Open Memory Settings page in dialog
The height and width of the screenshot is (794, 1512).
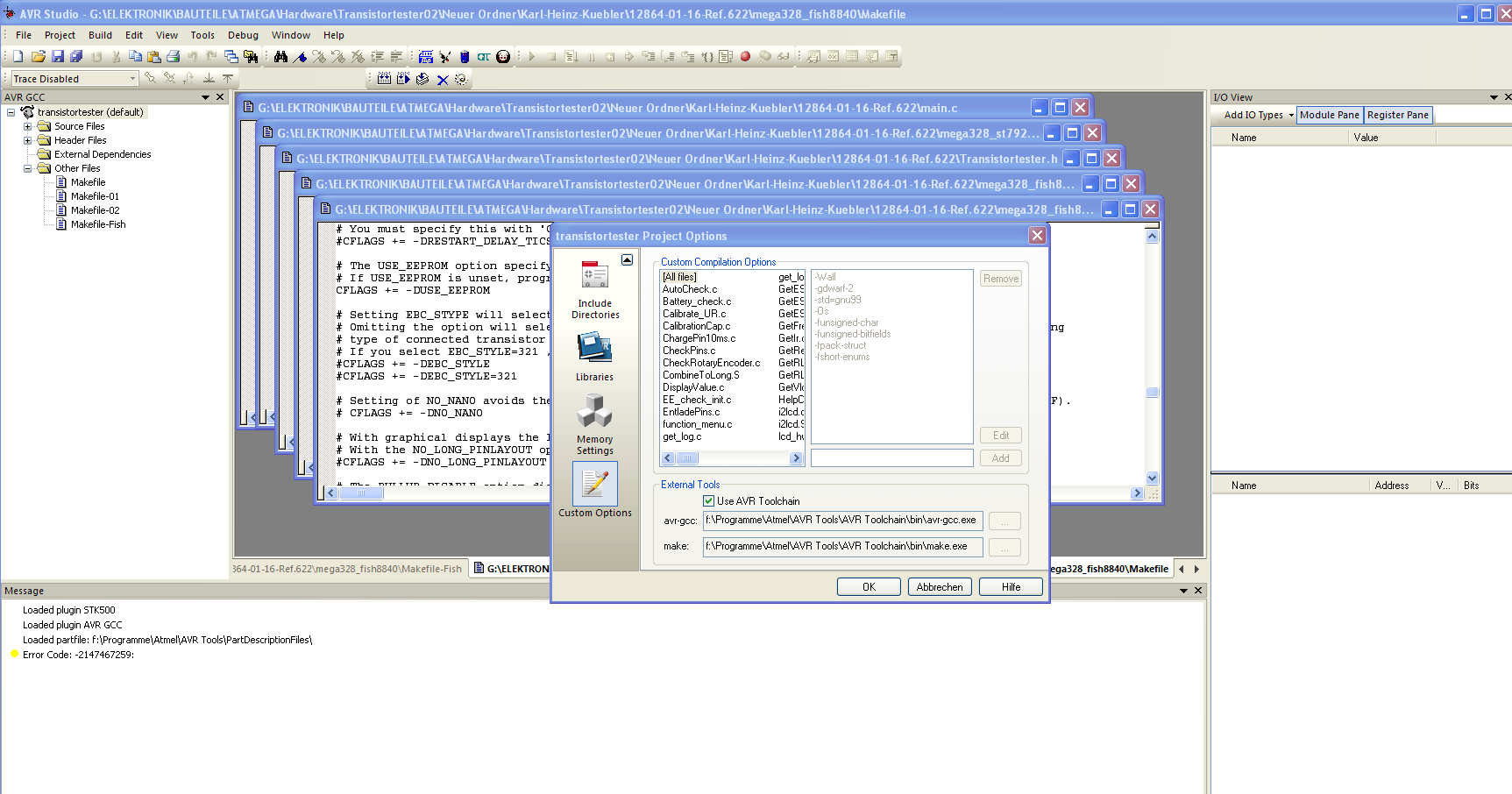594,424
